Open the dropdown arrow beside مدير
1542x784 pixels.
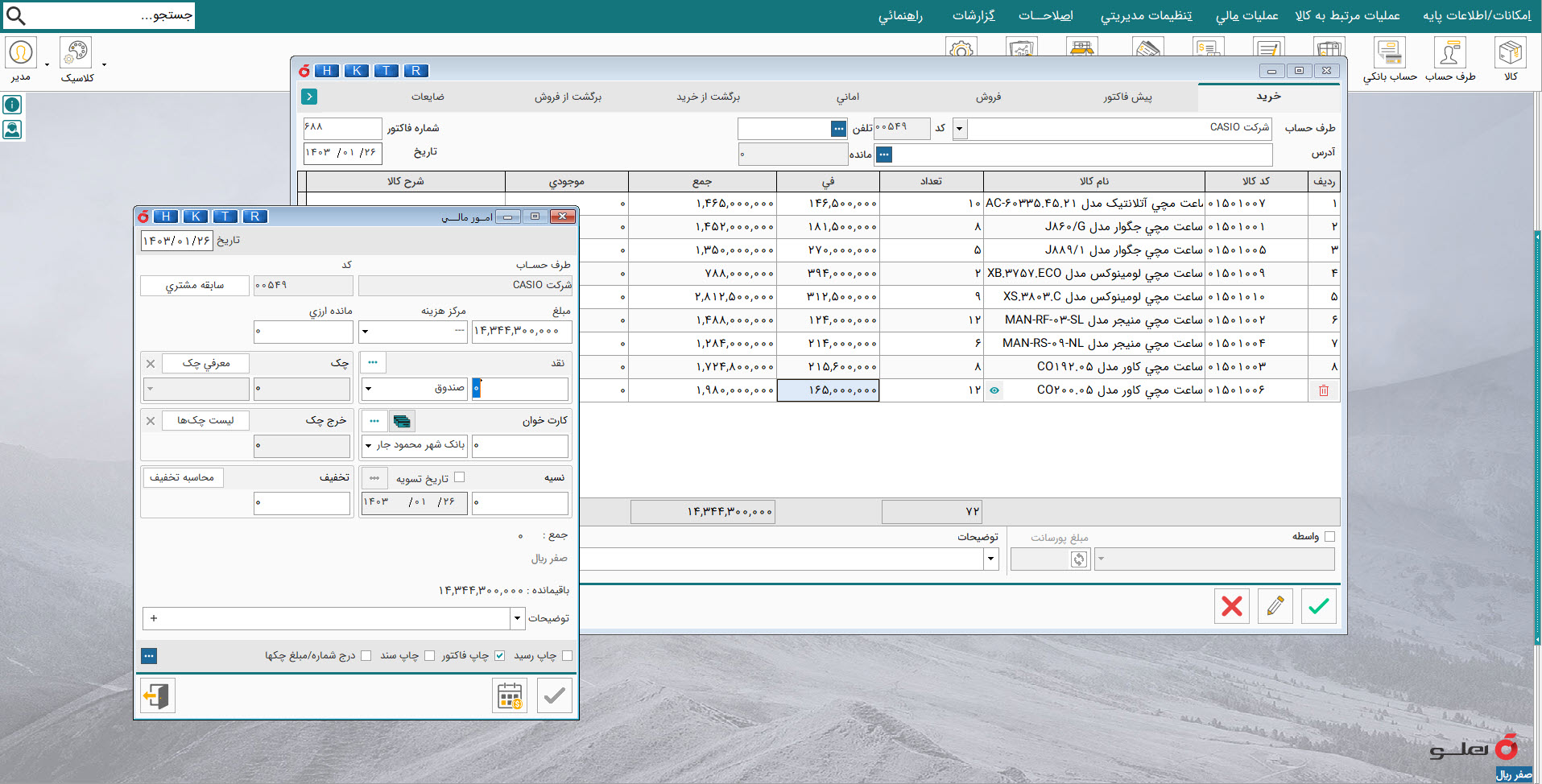pos(47,64)
